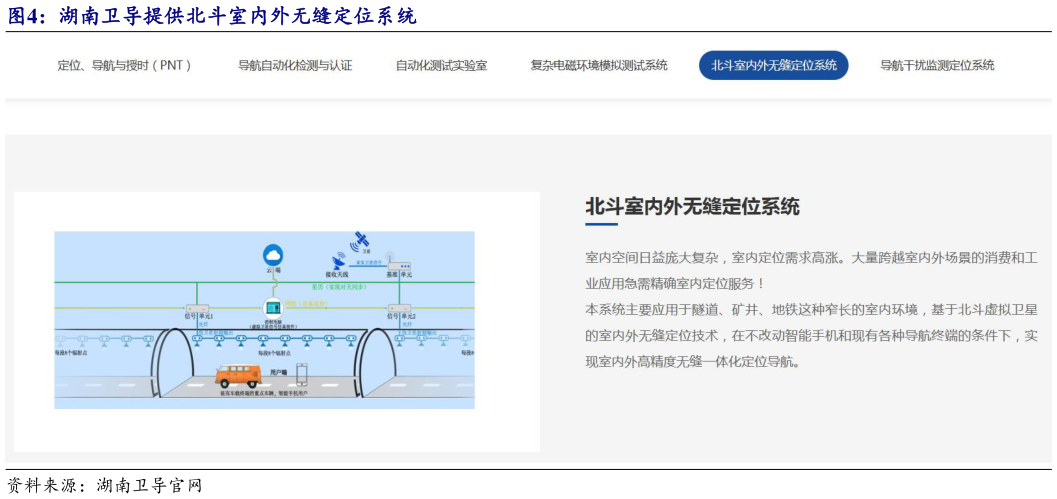
Task: Click the cloud icon in the diagram
Action: (273, 254)
